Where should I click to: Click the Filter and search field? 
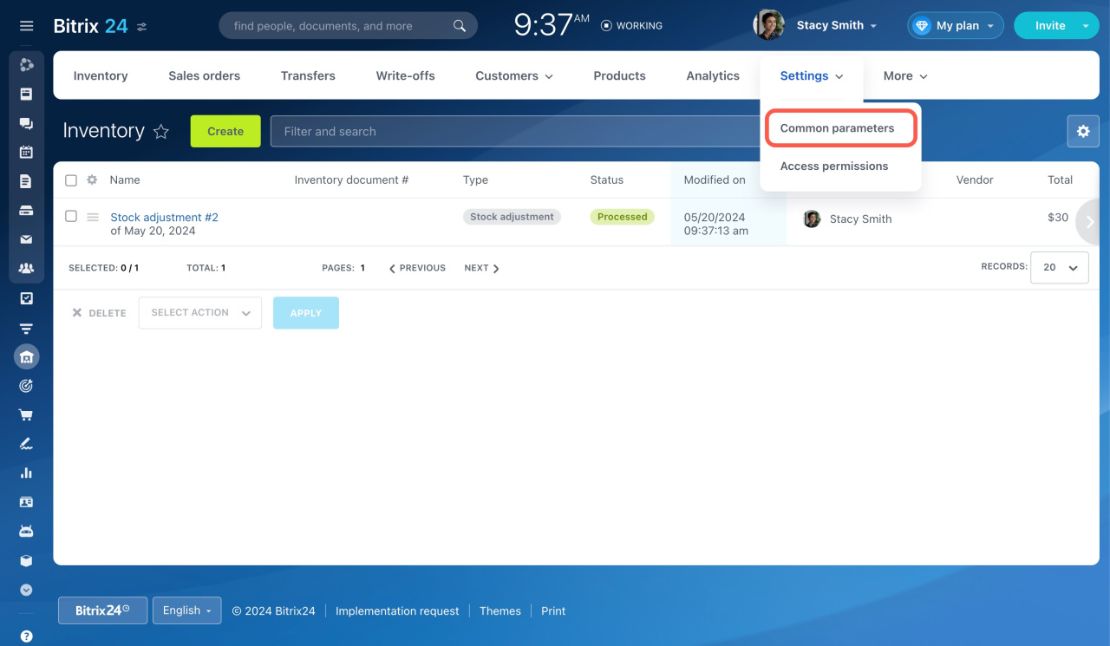click(x=515, y=132)
